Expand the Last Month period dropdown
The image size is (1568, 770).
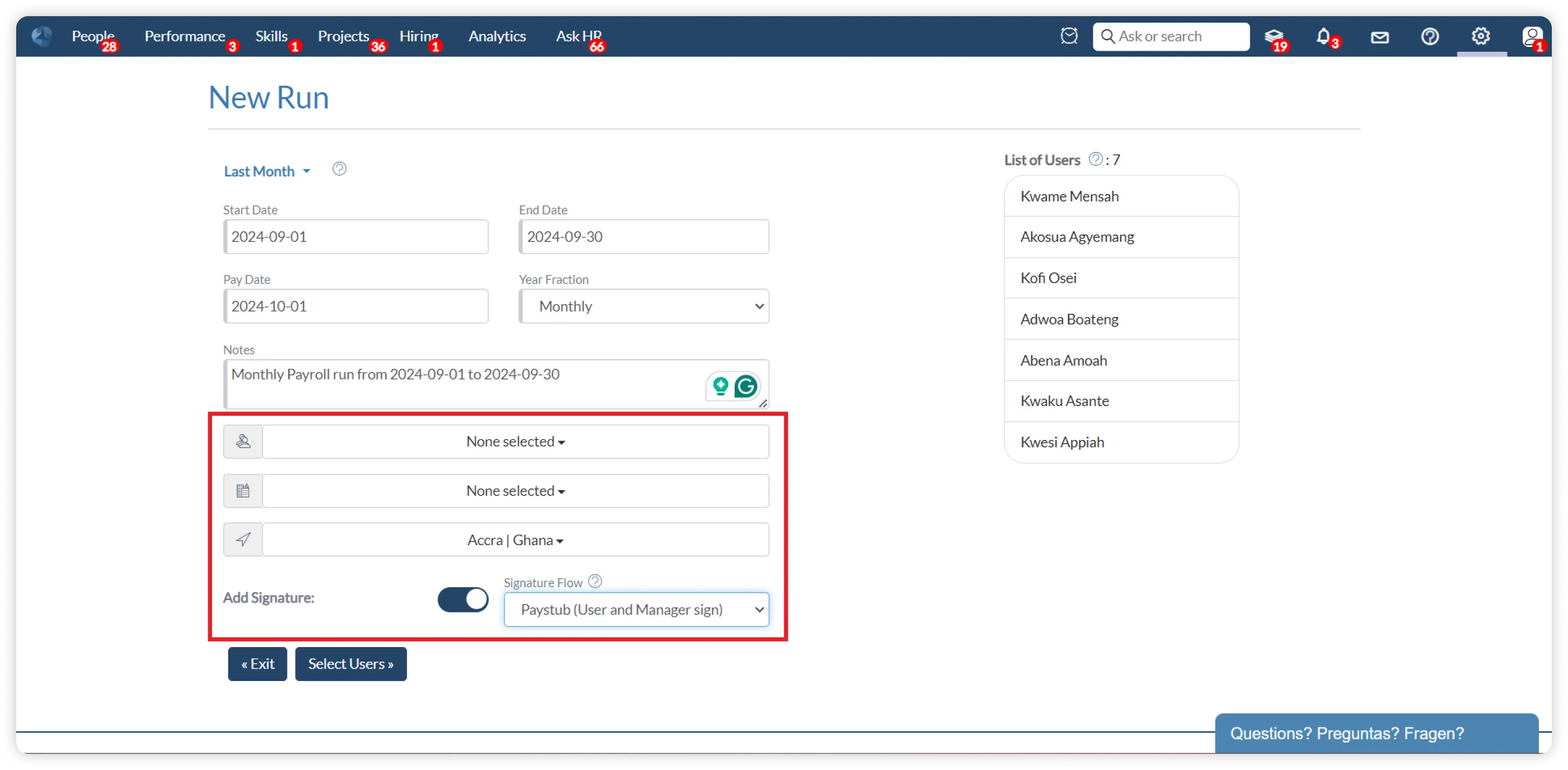266,171
